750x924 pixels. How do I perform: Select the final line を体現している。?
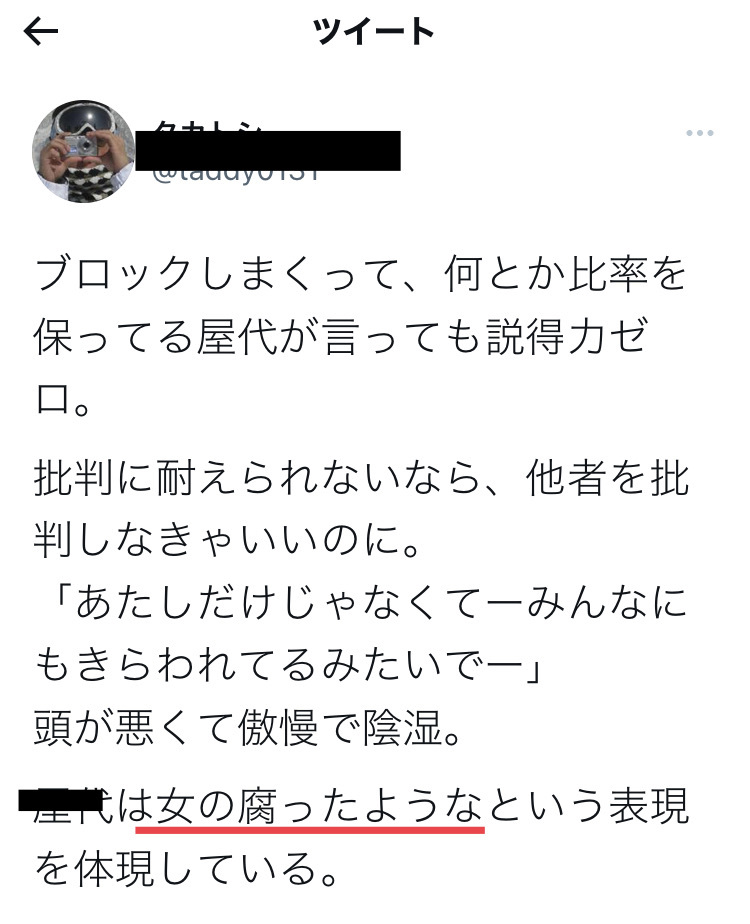coord(186,869)
